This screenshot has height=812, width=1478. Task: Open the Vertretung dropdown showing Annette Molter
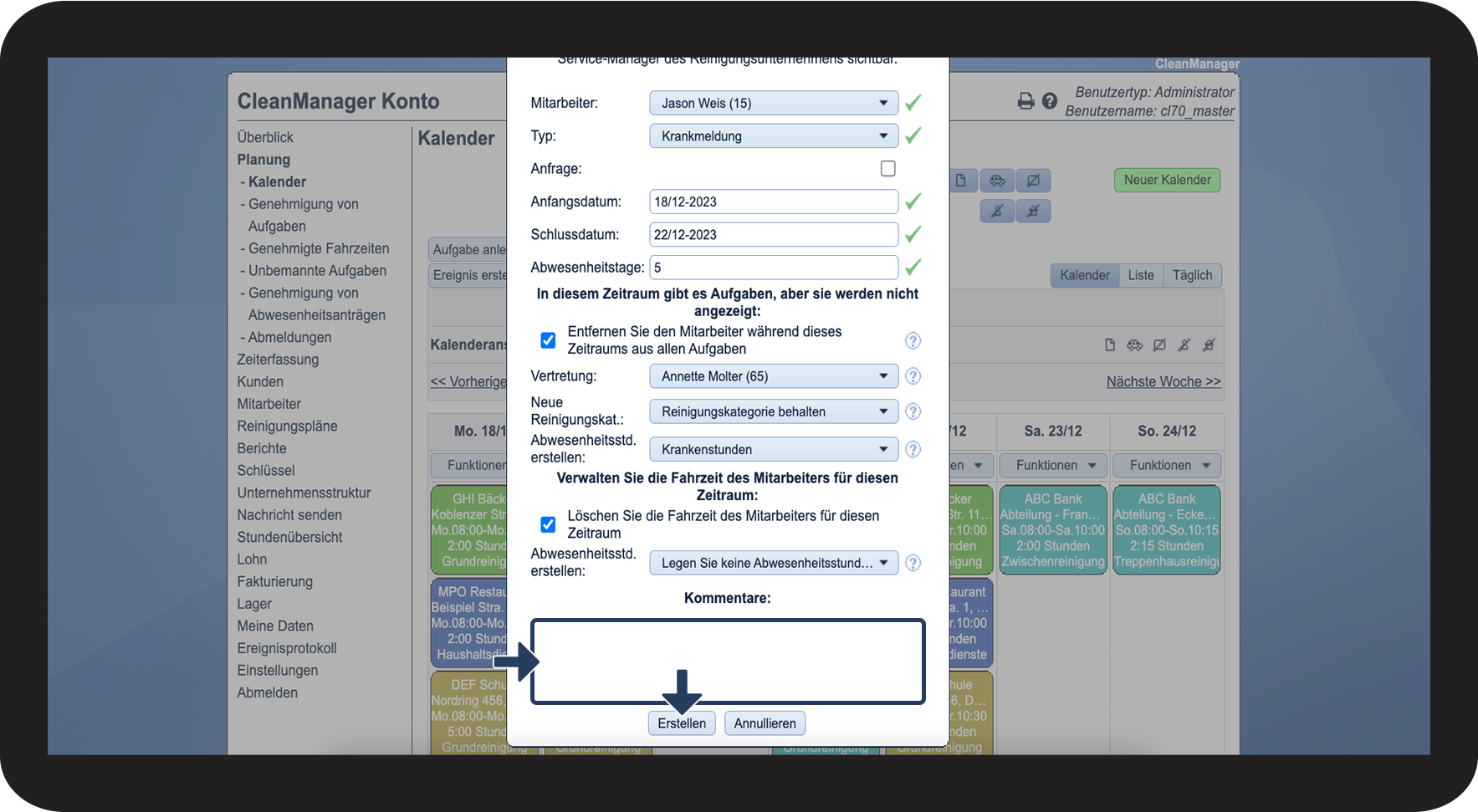(774, 376)
